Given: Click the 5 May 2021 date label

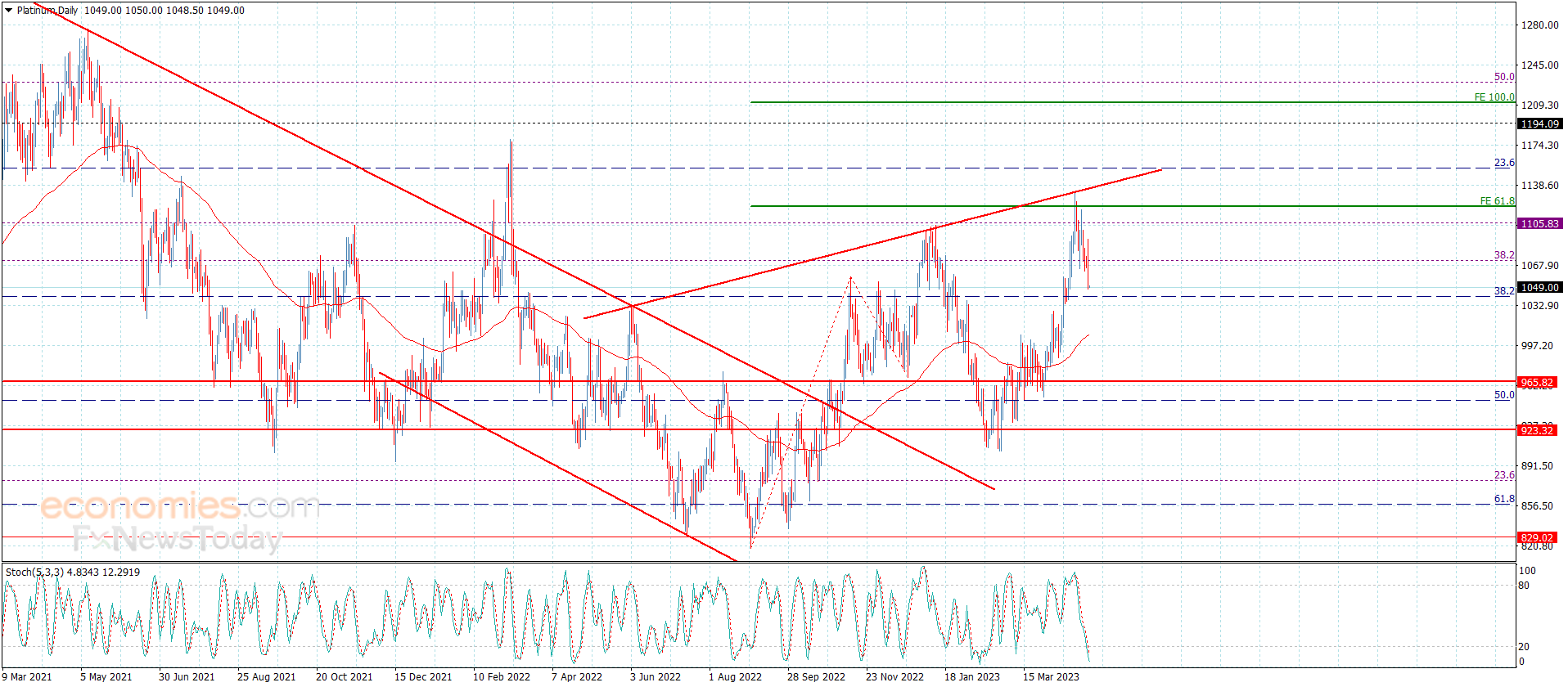Looking at the screenshot, I should [x=106, y=676].
